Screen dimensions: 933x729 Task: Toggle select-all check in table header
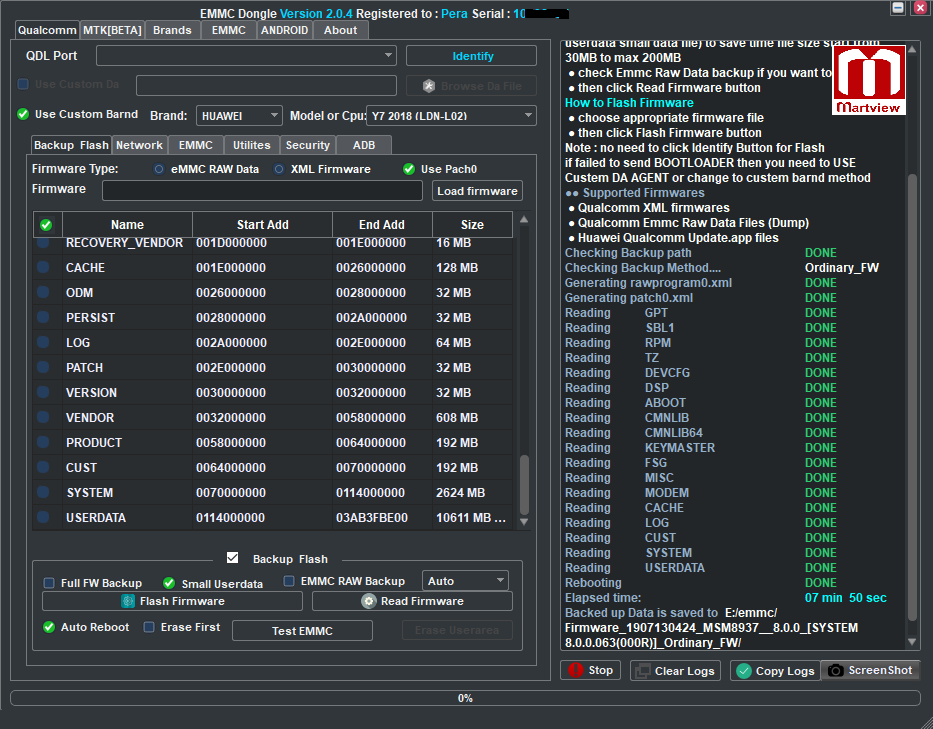point(46,225)
